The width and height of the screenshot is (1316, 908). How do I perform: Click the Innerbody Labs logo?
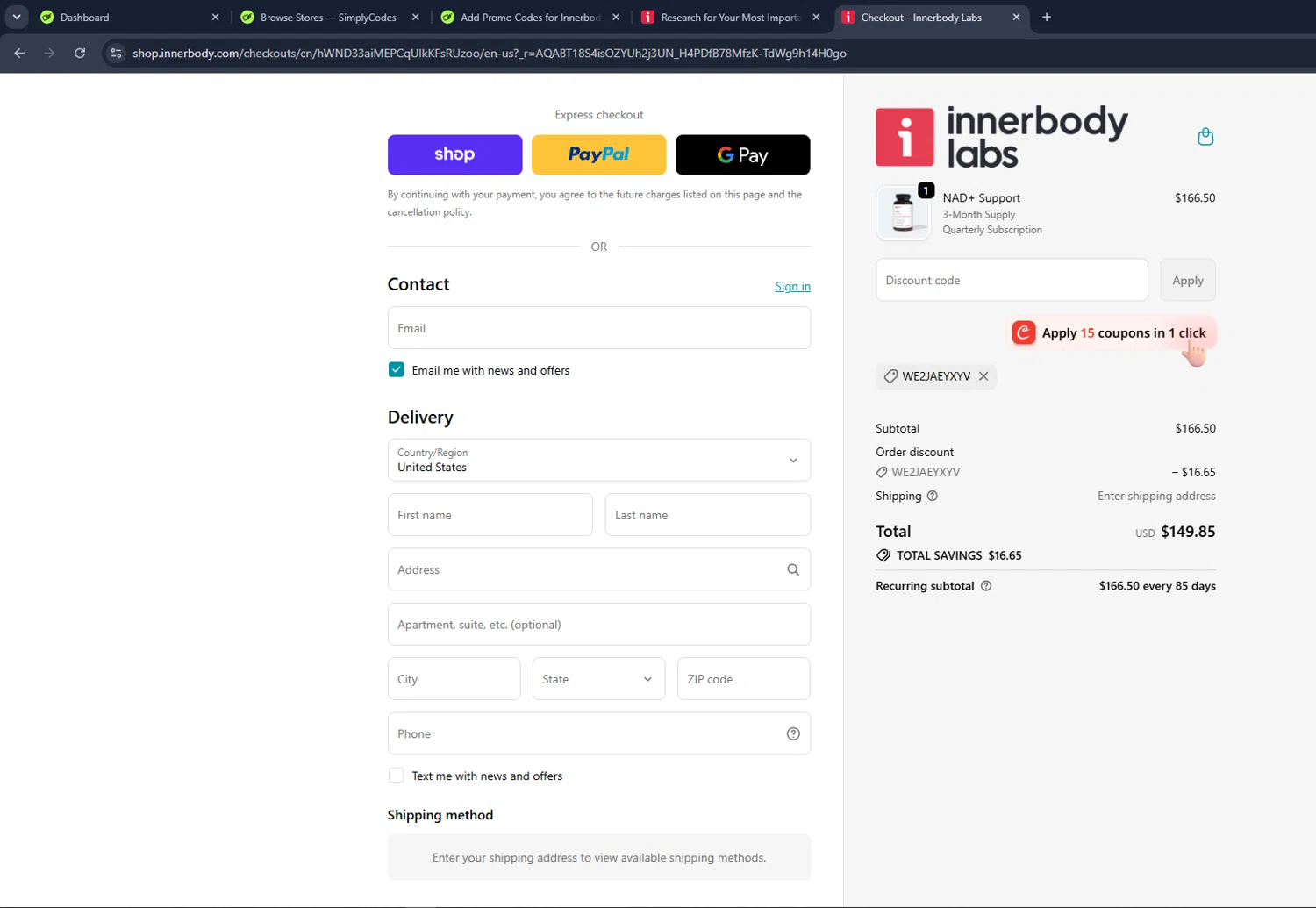[x=1002, y=137]
